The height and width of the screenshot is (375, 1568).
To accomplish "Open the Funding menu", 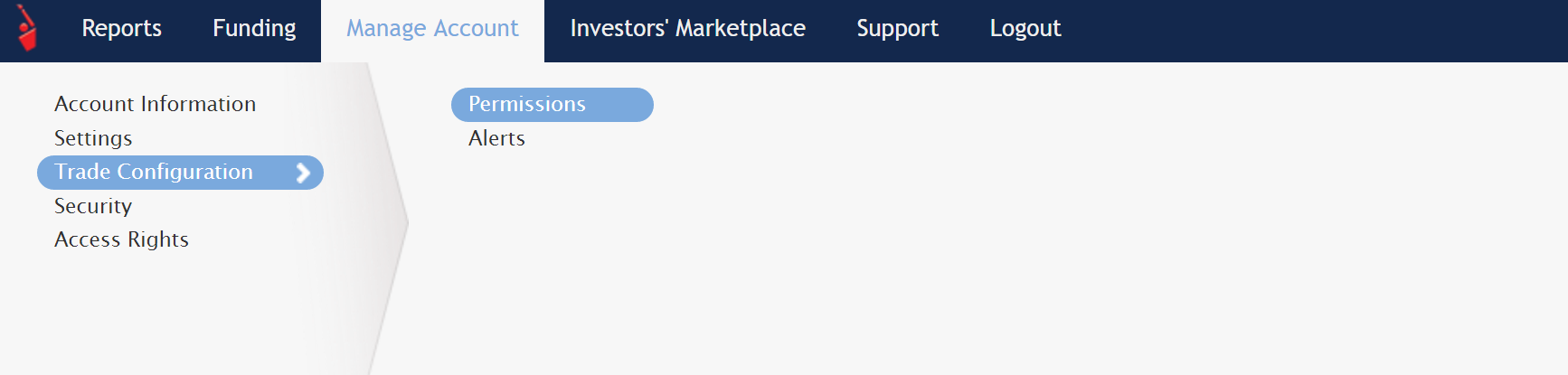I will click(x=254, y=29).
